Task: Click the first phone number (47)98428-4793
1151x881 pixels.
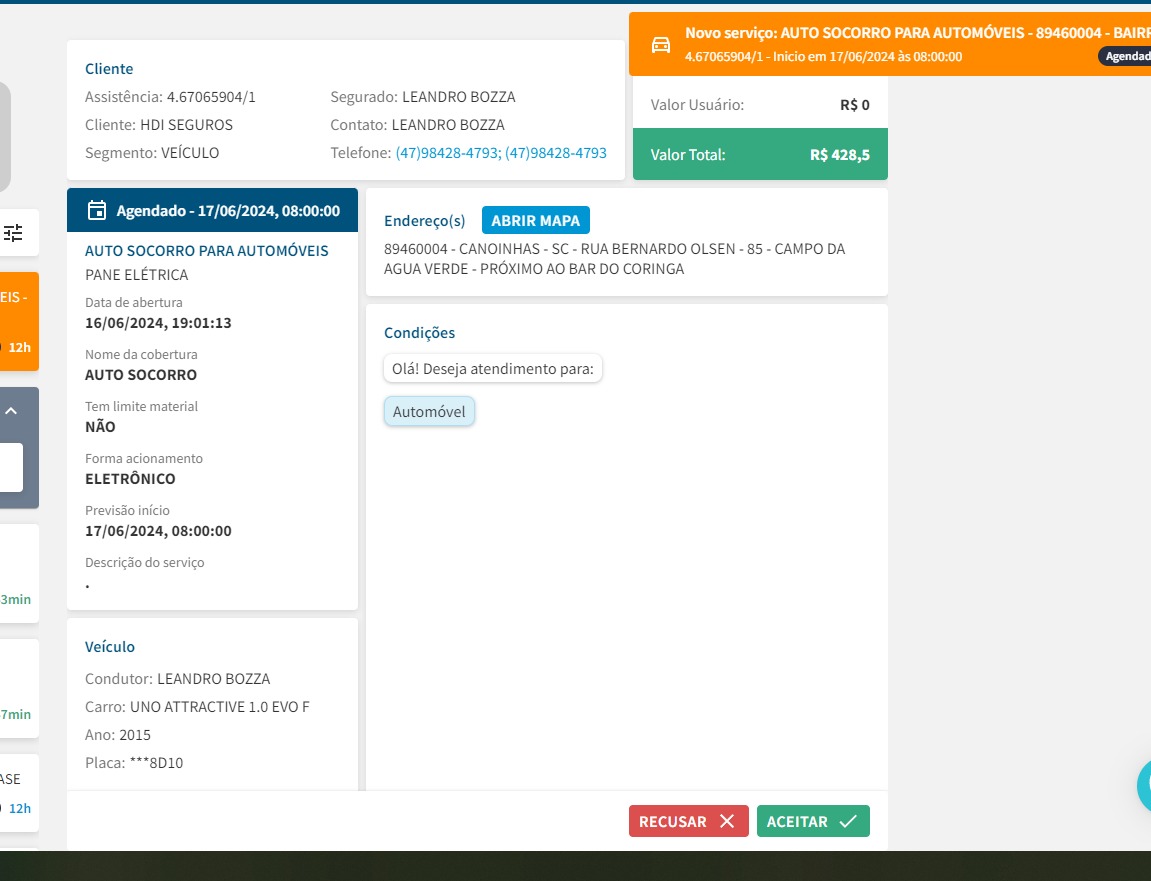Action: [447, 153]
